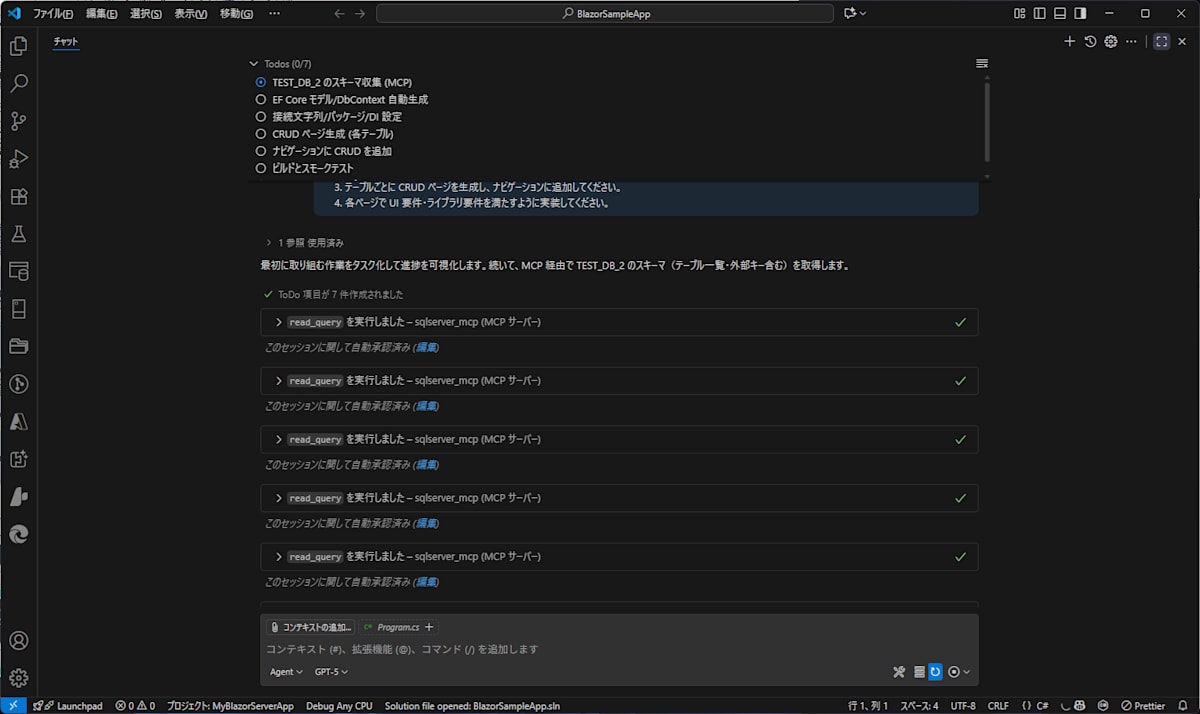
Task: Open the Accounts icon in activity bar
Action: (18, 640)
